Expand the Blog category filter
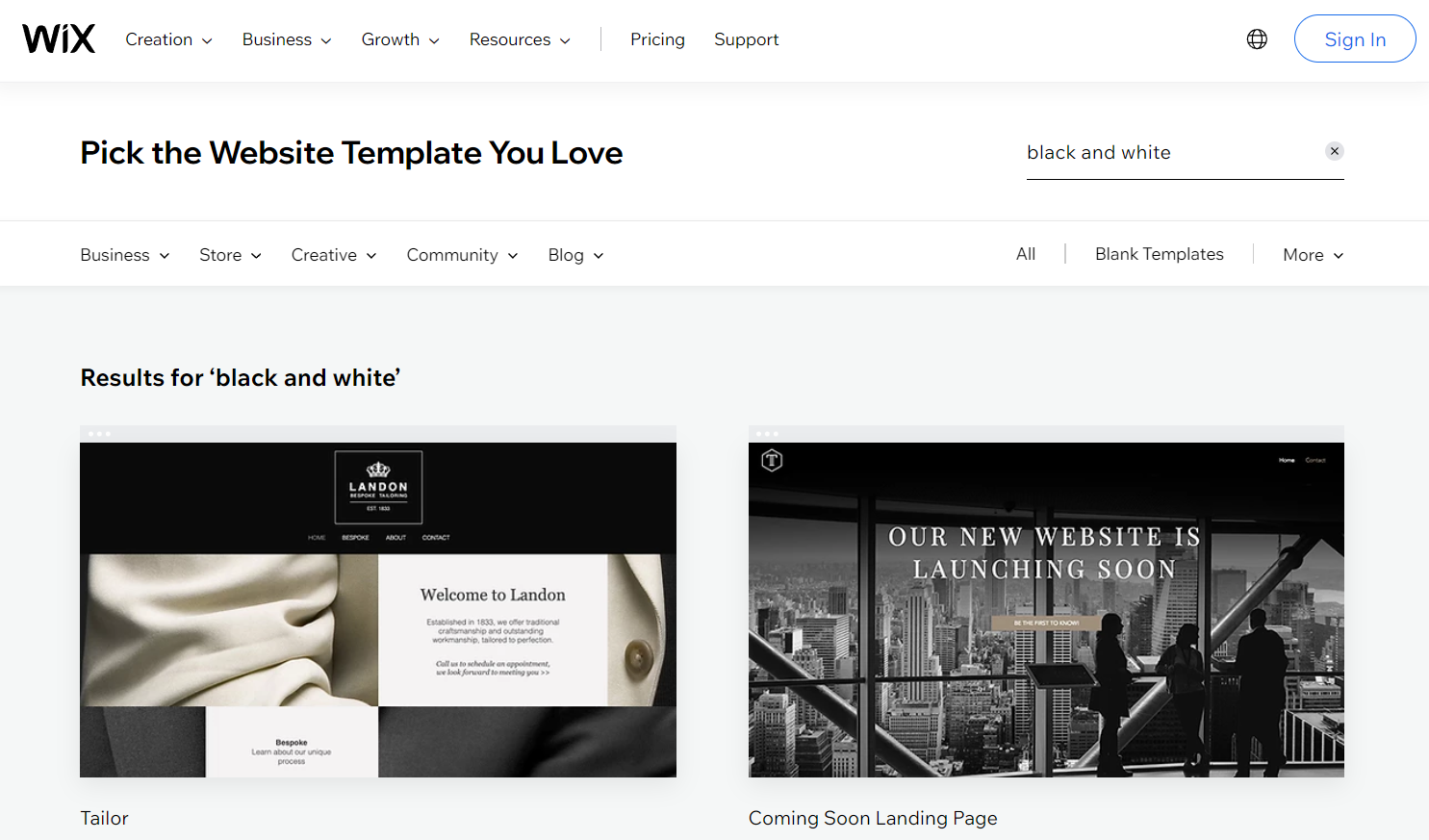This screenshot has height=840, width=1429. [x=575, y=255]
